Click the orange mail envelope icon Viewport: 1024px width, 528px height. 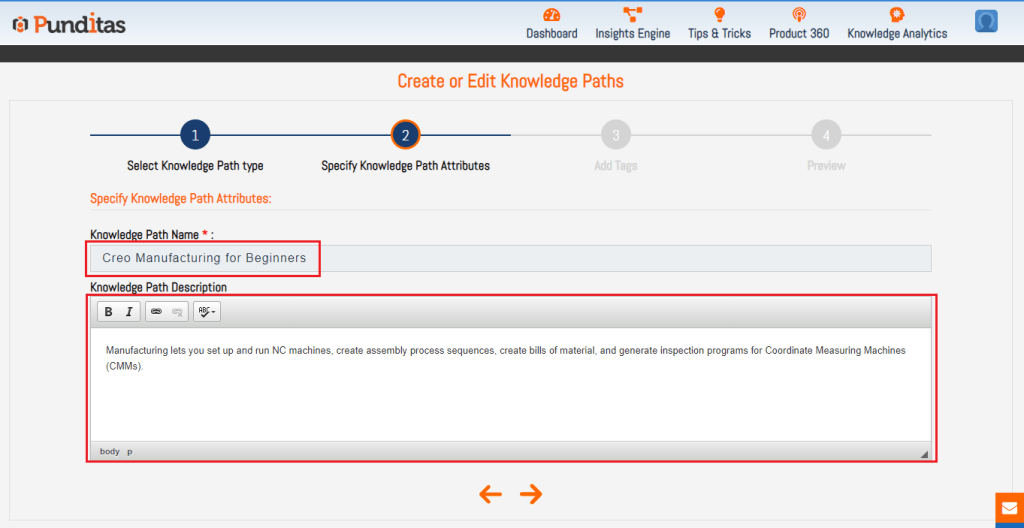(x=1009, y=509)
